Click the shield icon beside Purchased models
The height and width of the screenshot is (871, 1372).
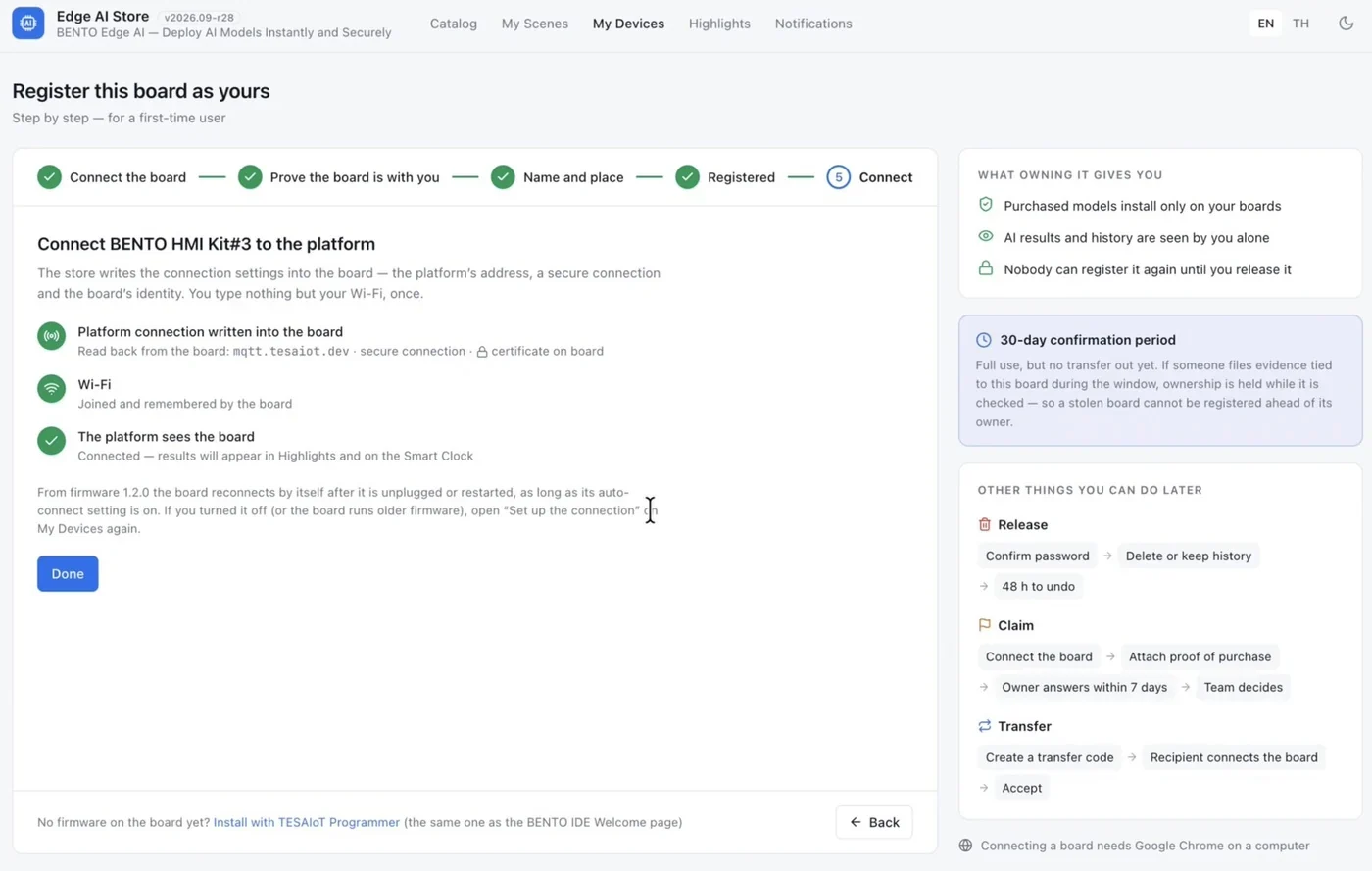986,205
